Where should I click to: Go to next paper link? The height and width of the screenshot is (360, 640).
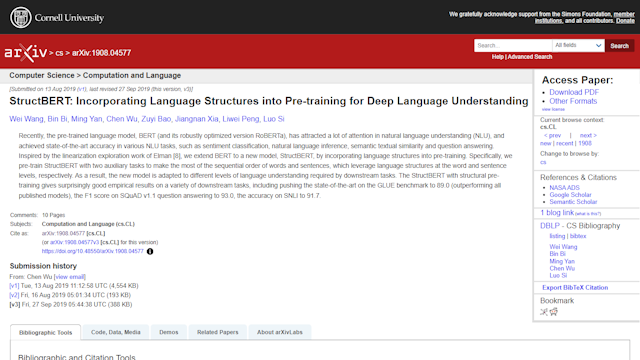[x=588, y=135]
